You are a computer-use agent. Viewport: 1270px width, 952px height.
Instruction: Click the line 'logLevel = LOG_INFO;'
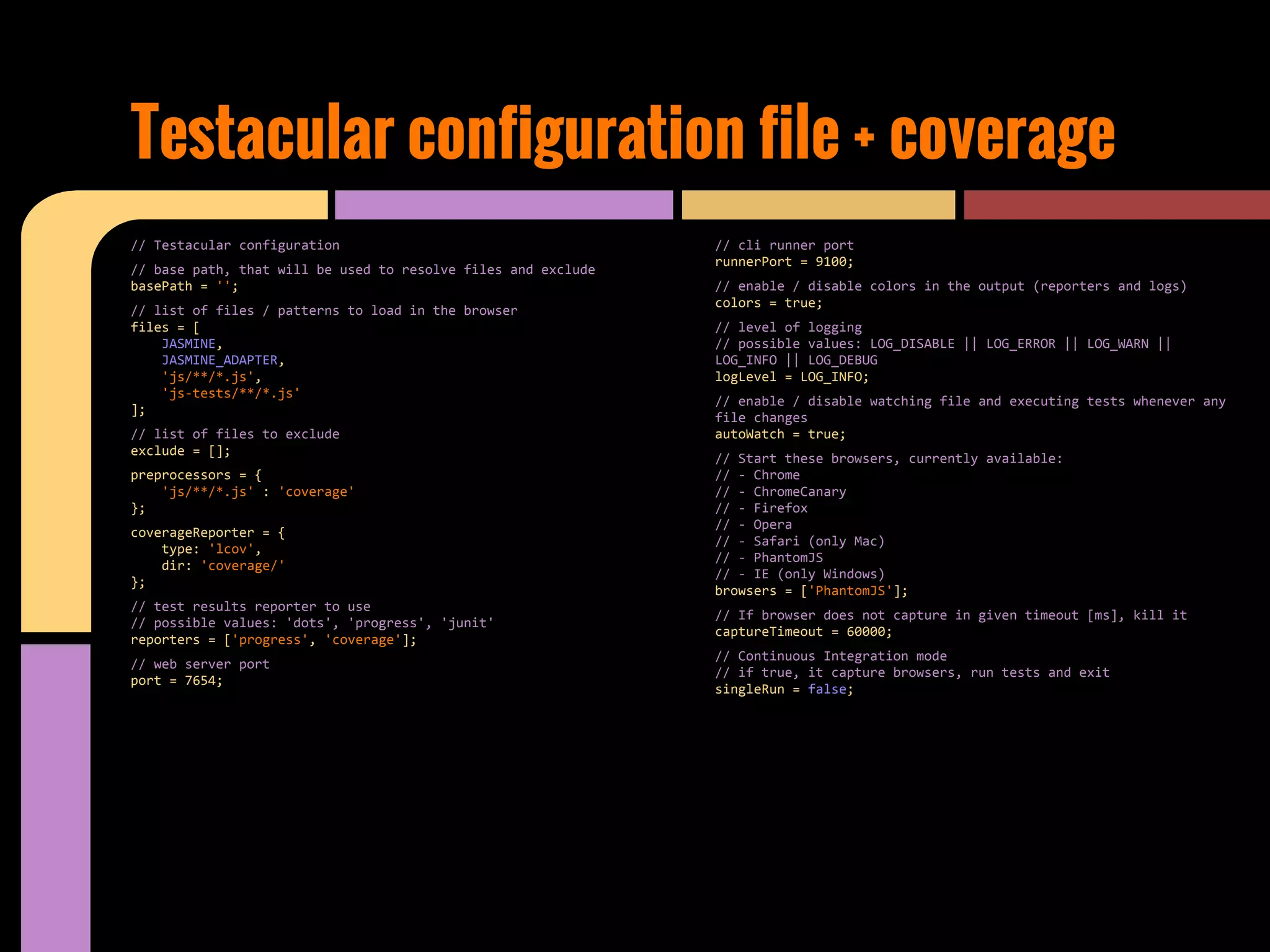tap(792, 377)
